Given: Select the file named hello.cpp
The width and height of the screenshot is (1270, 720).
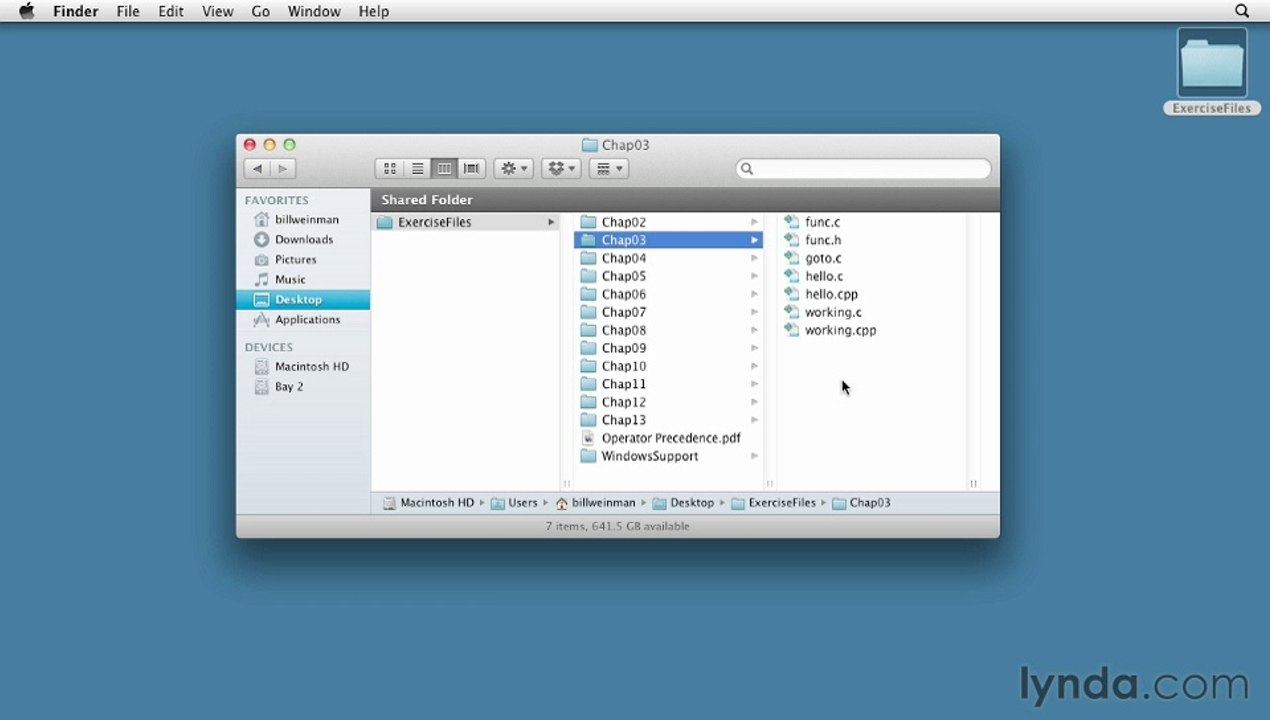Looking at the screenshot, I should tap(831, 294).
